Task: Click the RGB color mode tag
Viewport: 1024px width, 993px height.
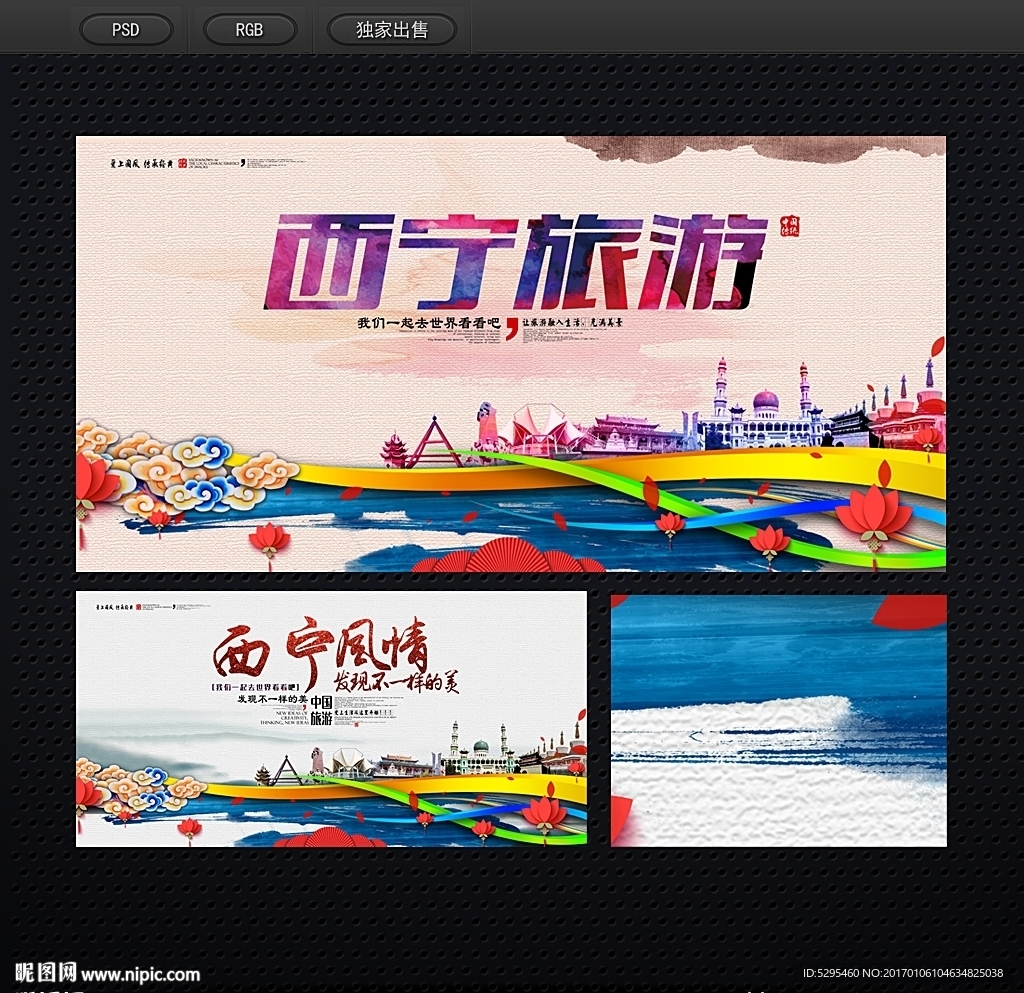Action: [249, 30]
